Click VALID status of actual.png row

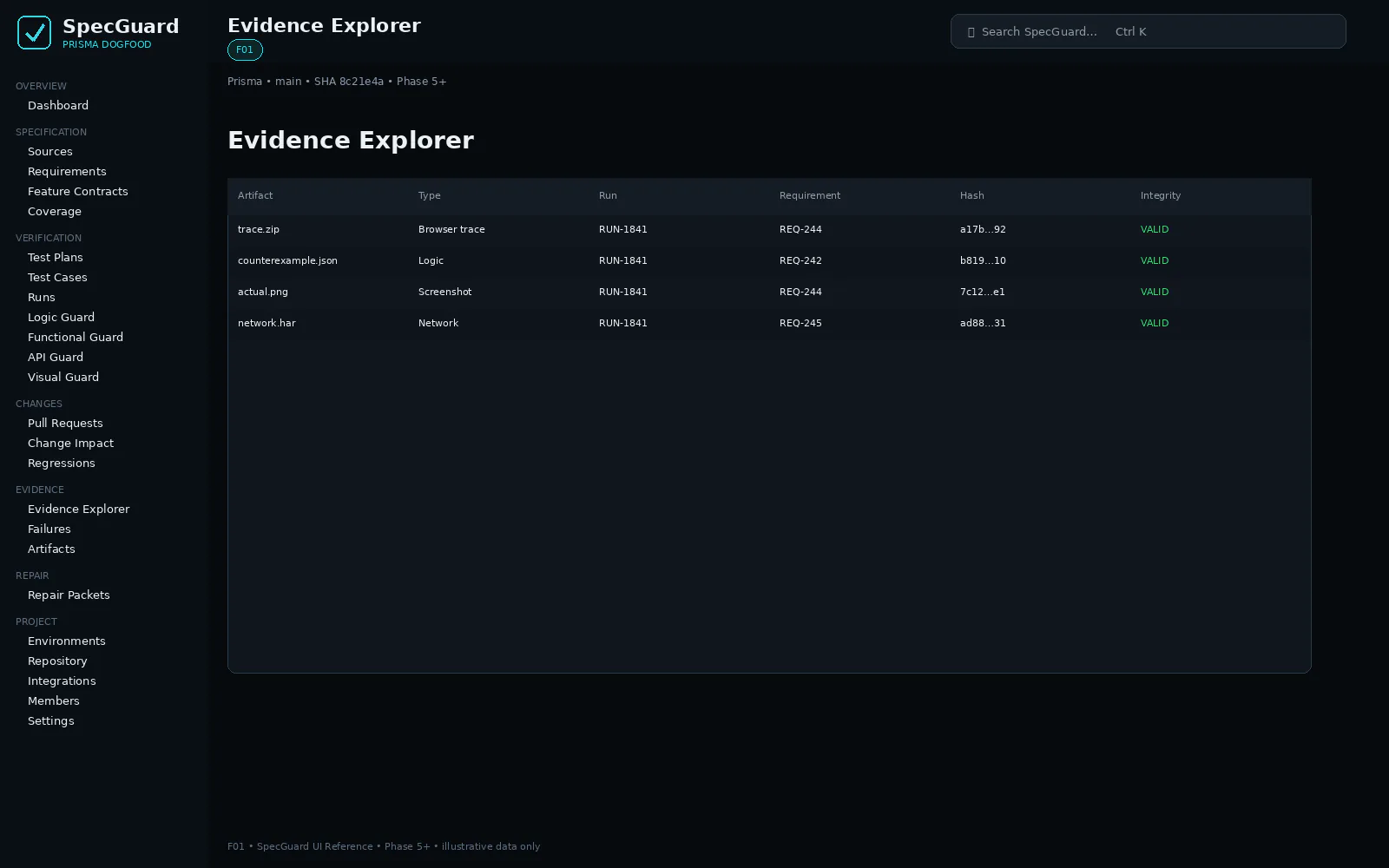pyautogui.click(x=1155, y=292)
